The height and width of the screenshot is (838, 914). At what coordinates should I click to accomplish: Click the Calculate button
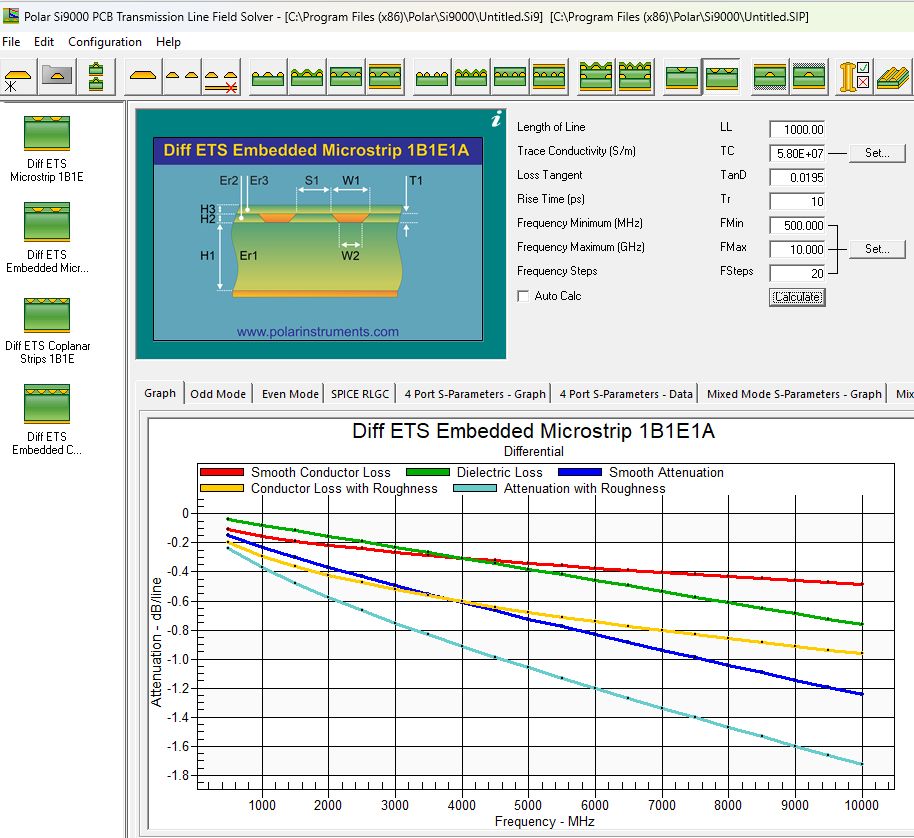pos(797,297)
